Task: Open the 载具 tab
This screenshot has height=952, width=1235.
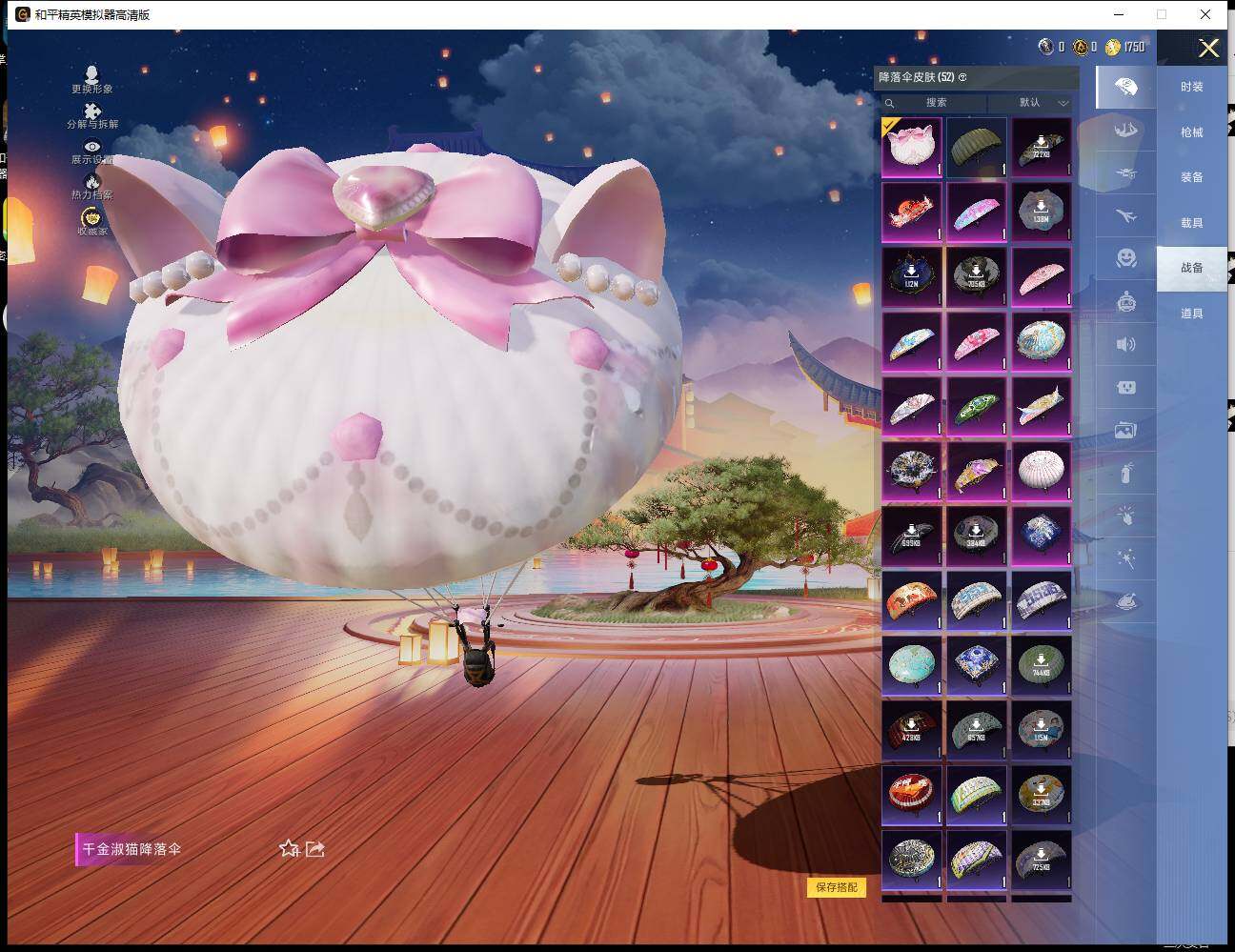Action: [1191, 223]
